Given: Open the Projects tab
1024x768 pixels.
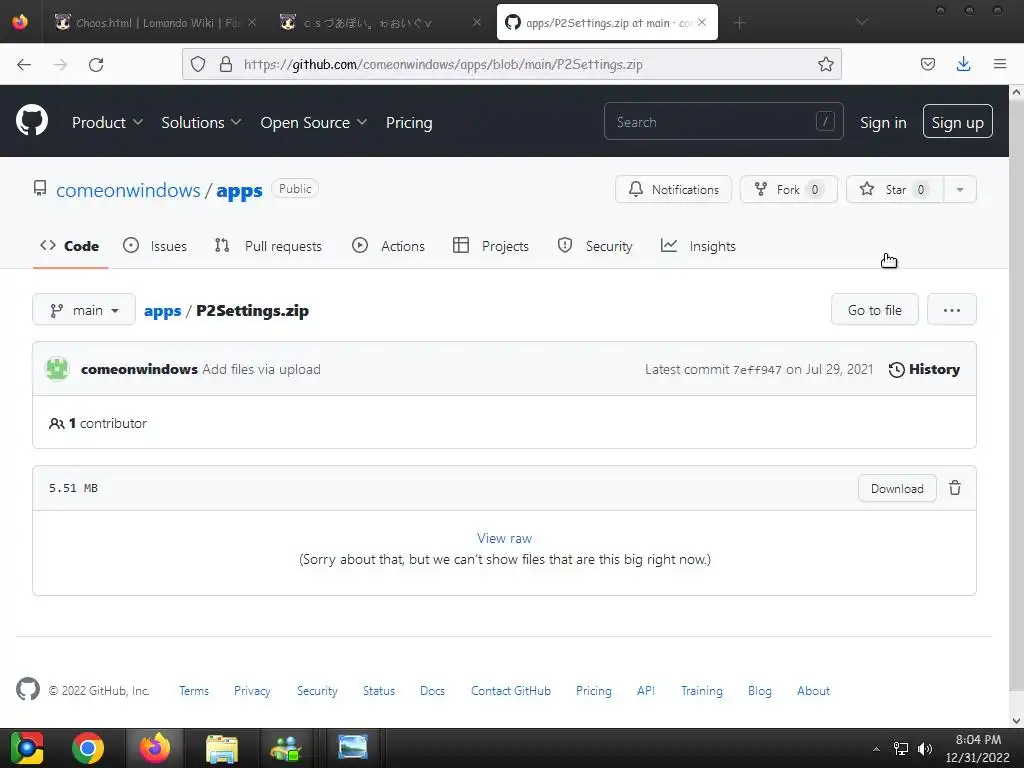Looking at the screenshot, I should [490, 246].
